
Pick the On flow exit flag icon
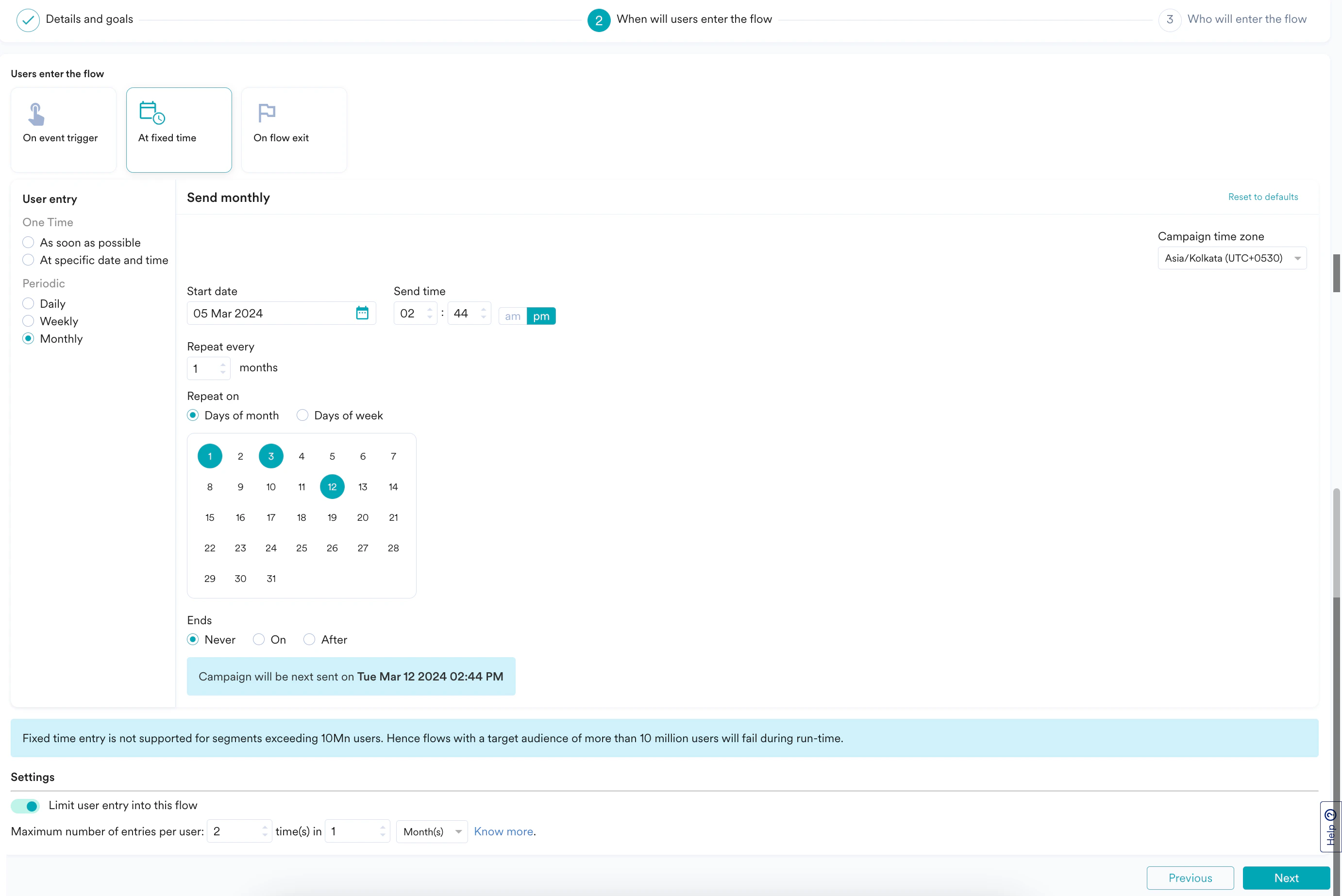267,113
